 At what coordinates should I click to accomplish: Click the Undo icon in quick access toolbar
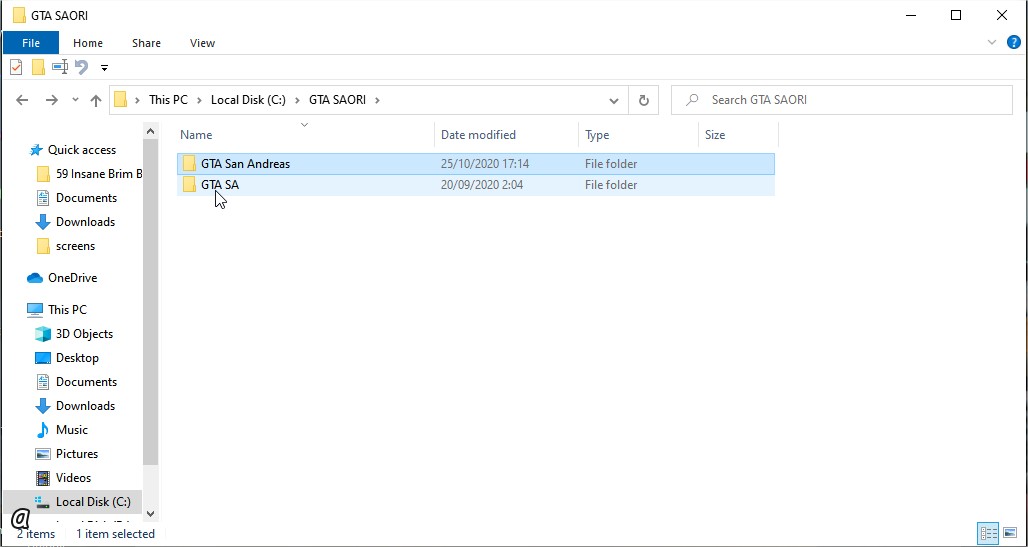click(81, 67)
